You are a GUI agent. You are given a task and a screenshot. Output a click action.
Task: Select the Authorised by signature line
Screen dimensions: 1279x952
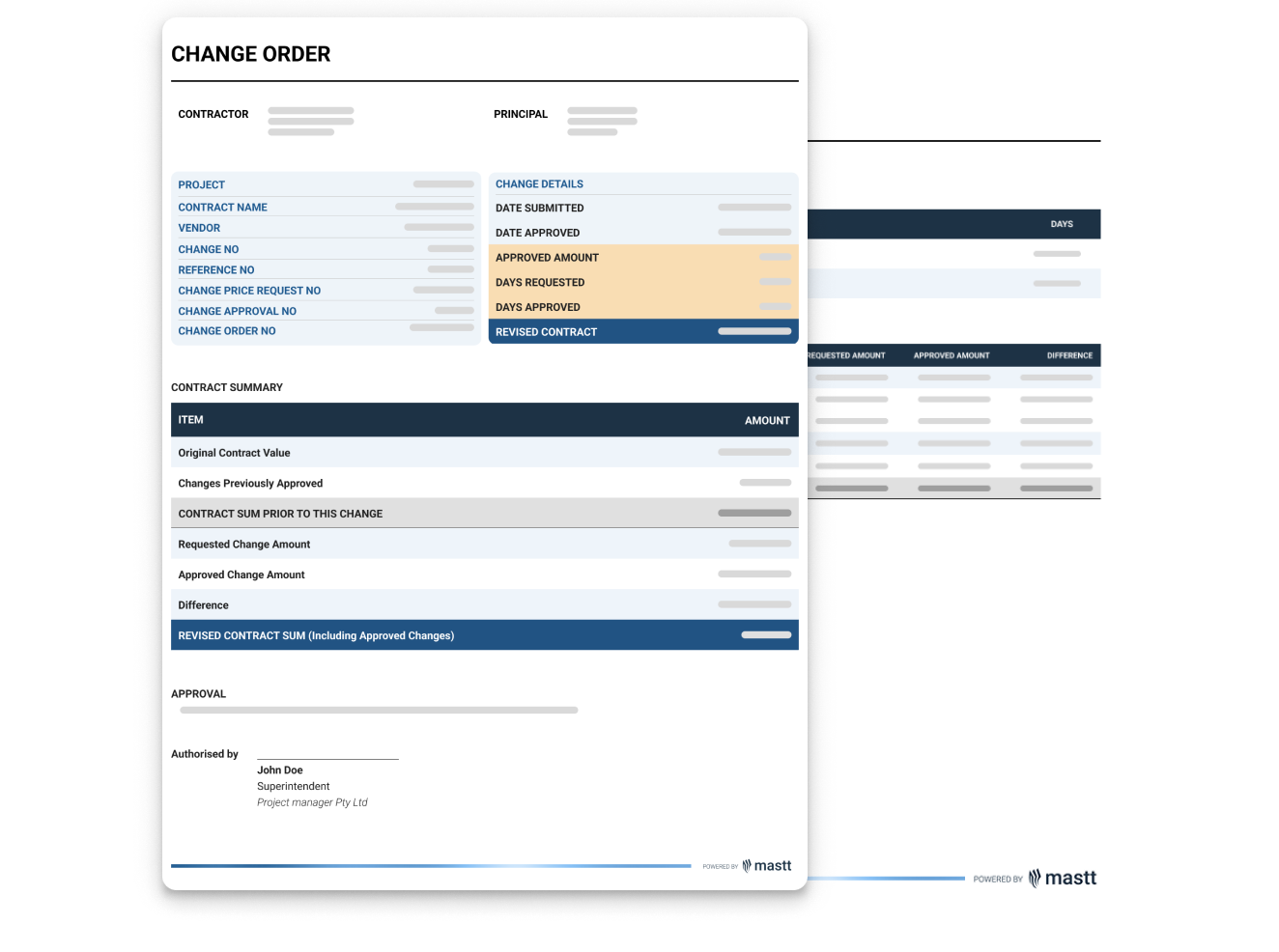pos(327,756)
